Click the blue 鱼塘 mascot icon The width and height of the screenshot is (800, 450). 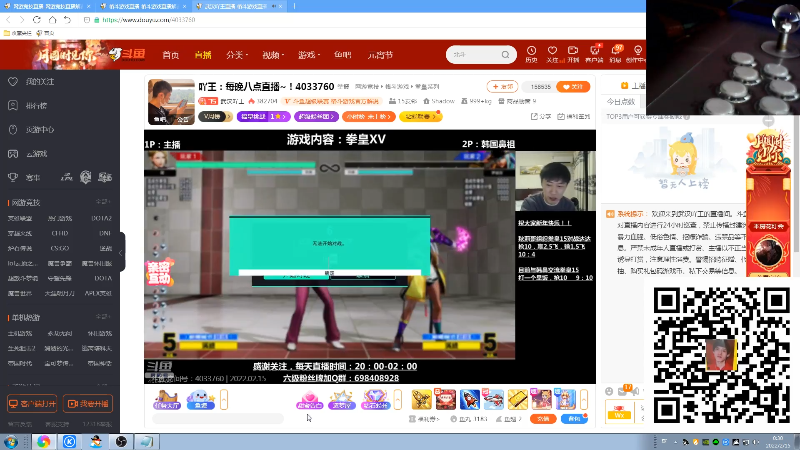[x=201, y=399]
